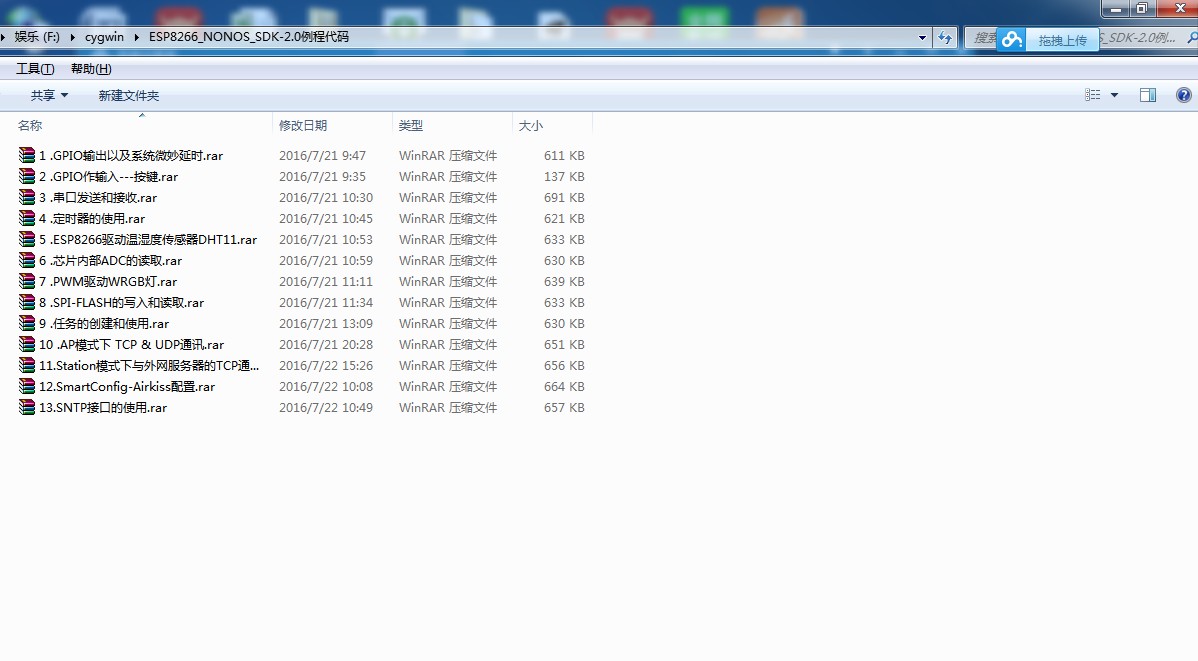Toggle the preview pane icon
This screenshot has height=661, width=1198.
point(1148,95)
